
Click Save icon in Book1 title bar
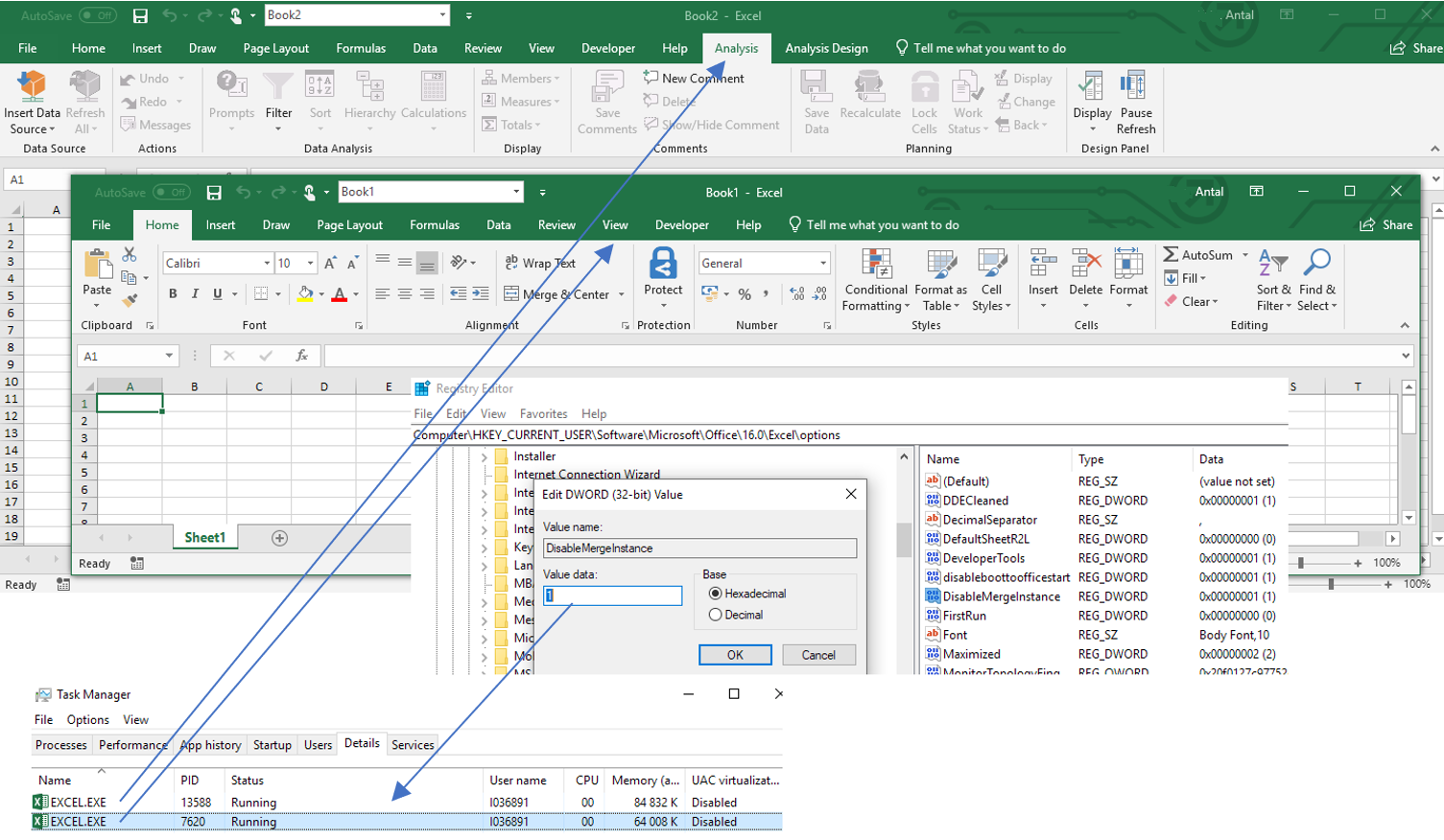[214, 193]
